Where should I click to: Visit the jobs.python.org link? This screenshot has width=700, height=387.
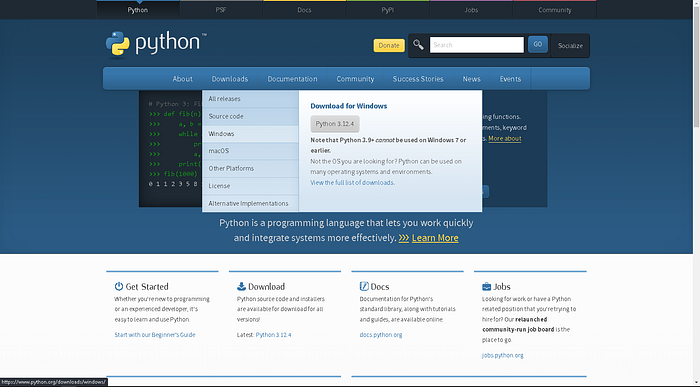[x=503, y=355]
